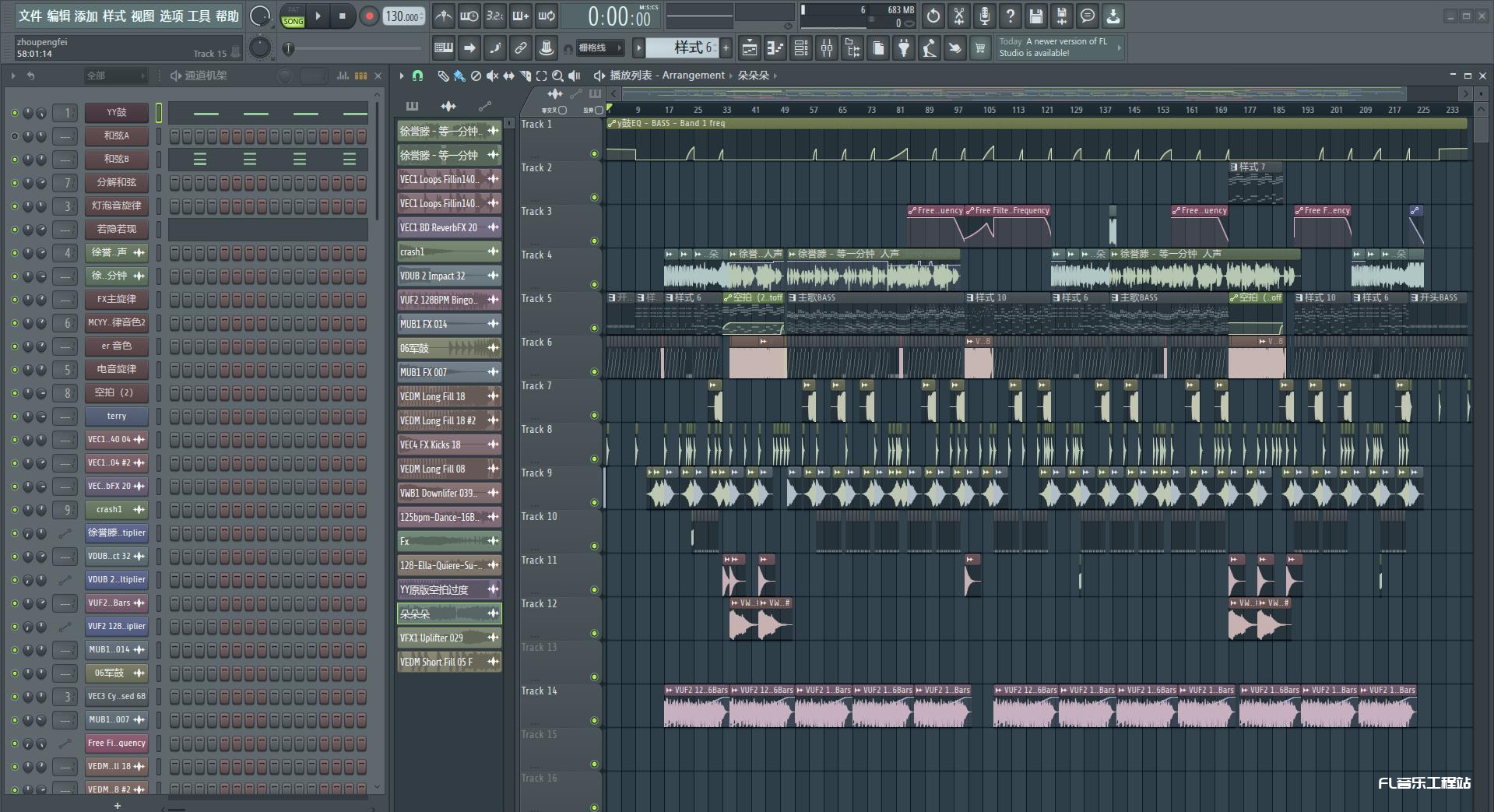Open the plugin picker plug icon
Screen dimensions: 1494x812
tap(903, 48)
